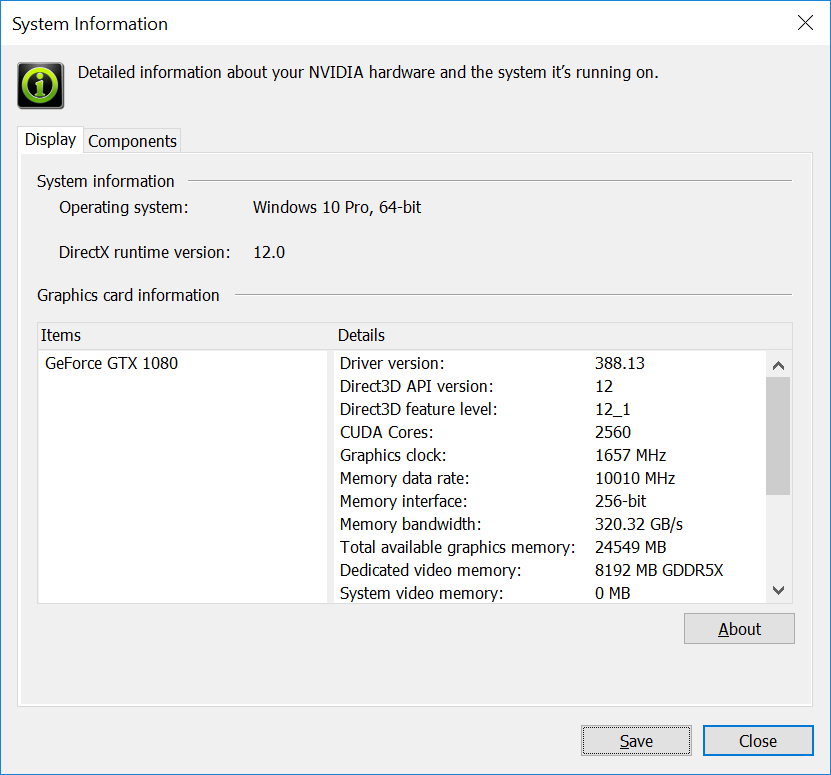
Task: Select the Direct3D API version row
Action: (x=550, y=386)
